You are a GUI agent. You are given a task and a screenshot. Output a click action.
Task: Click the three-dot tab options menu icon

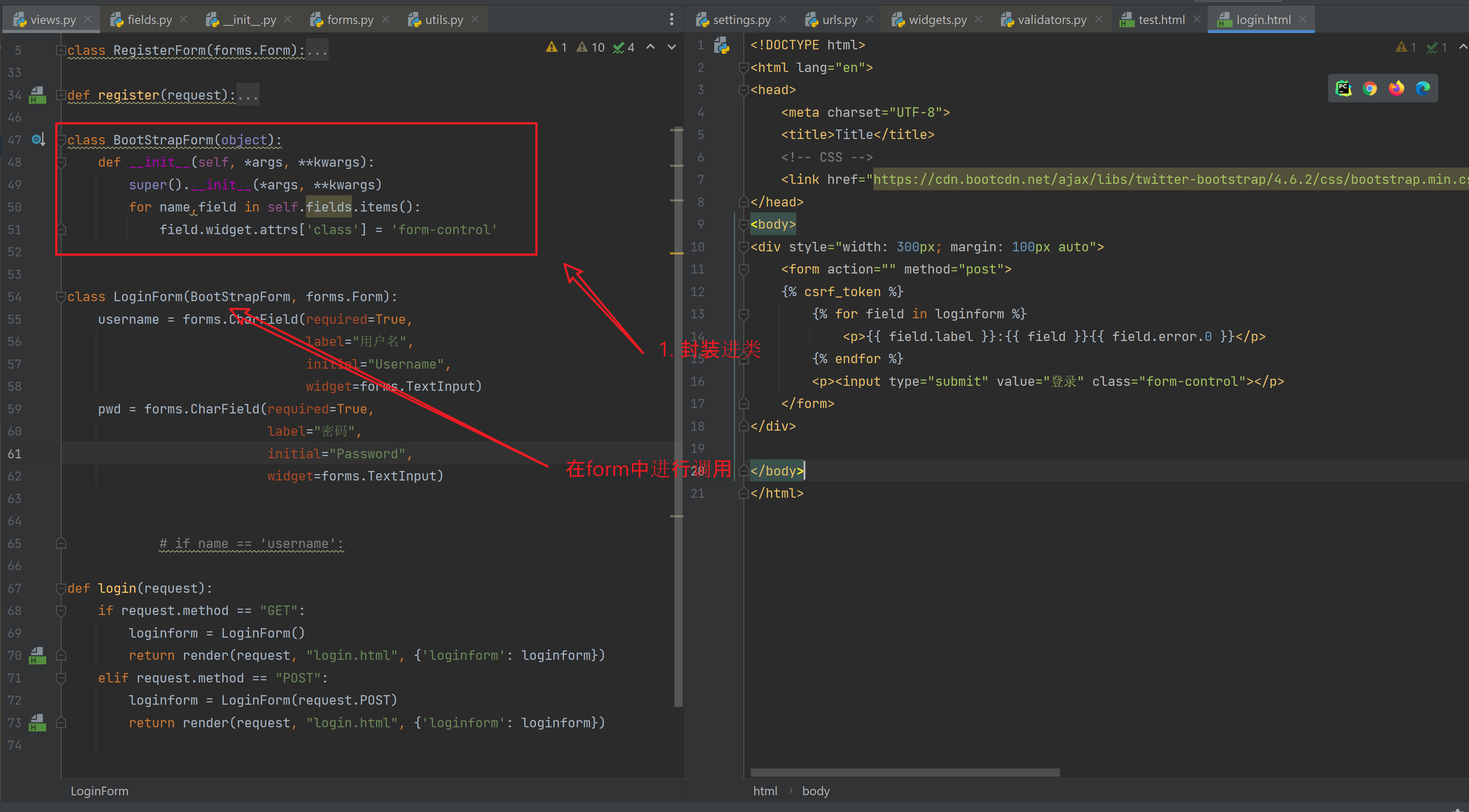671,19
